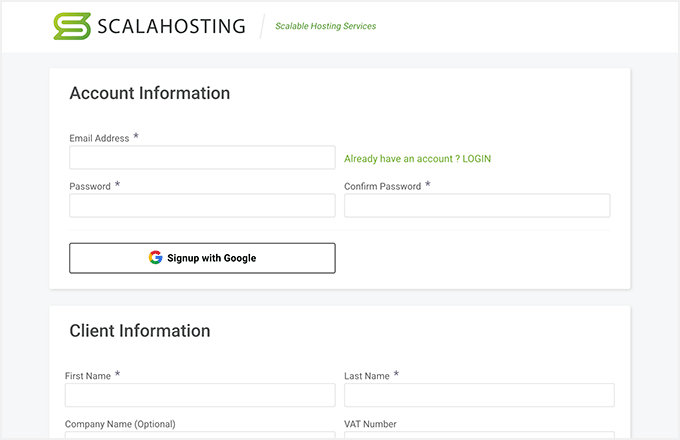The height and width of the screenshot is (440, 680).
Task: Focus the Password input field
Action: click(202, 205)
